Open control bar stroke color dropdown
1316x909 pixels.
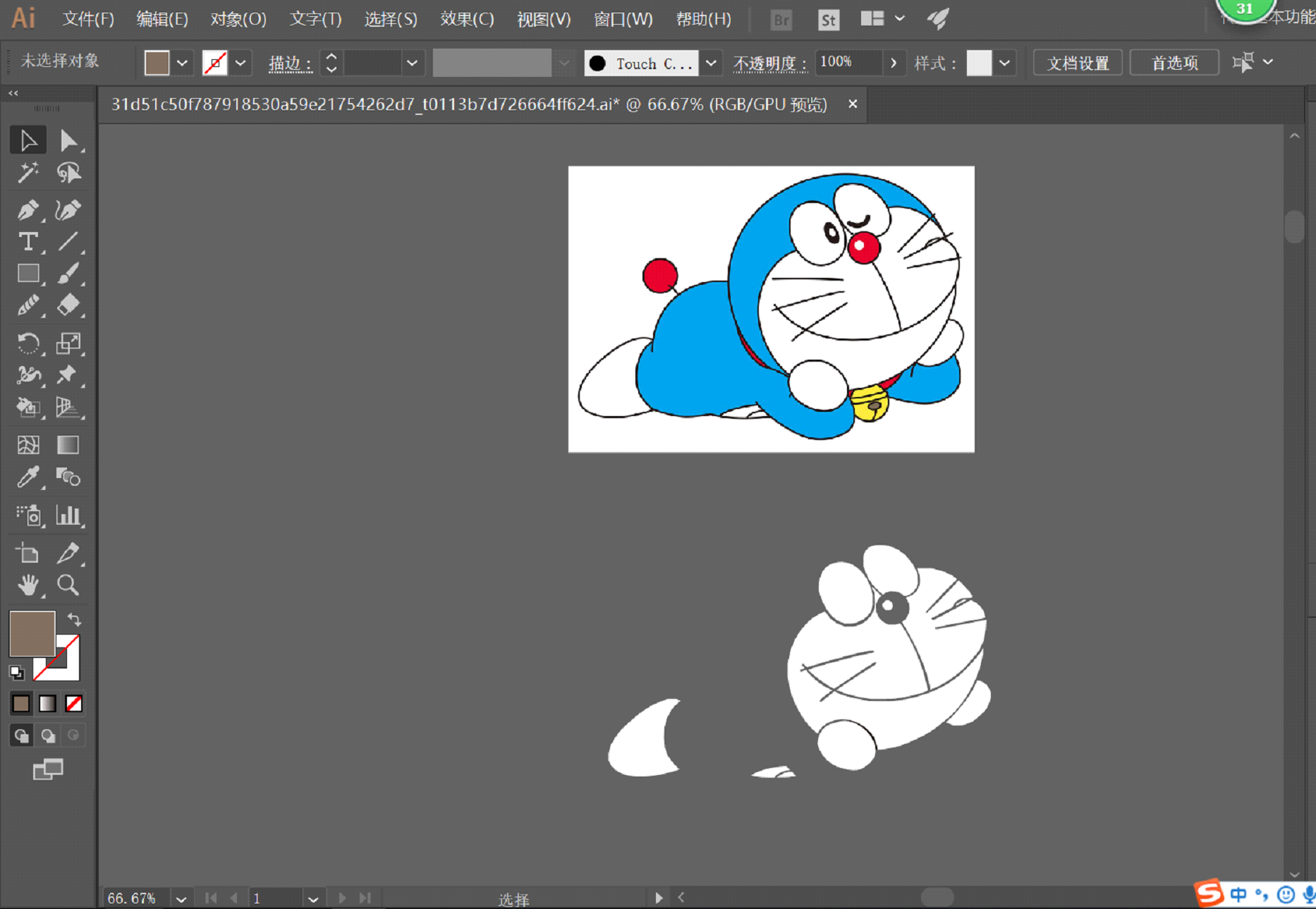[240, 63]
